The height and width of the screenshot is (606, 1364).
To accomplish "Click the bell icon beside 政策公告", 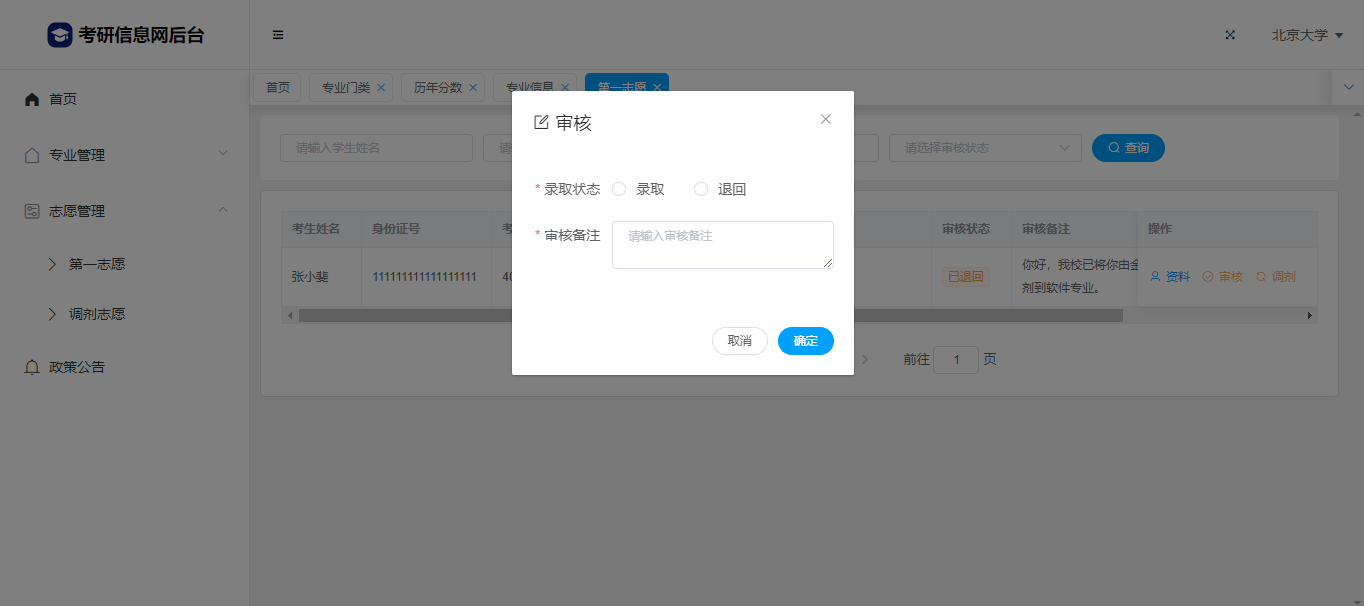I will 32,367.
